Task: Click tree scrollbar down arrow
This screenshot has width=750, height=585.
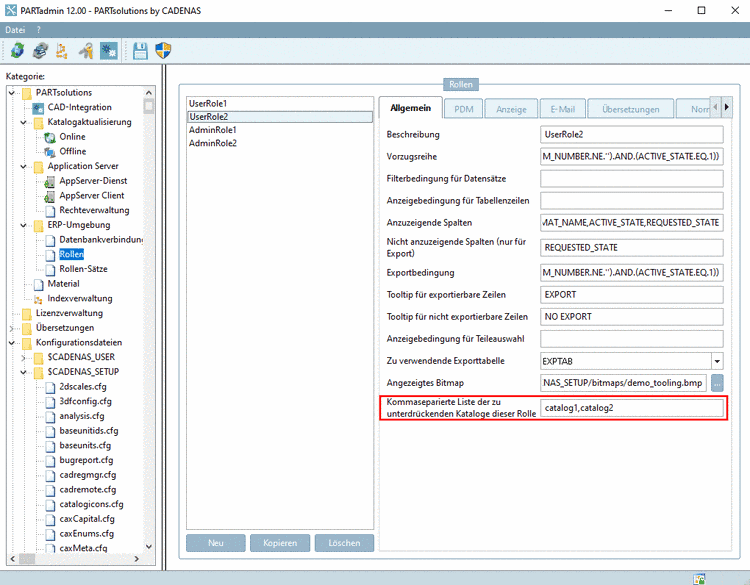Action: click(x=149, y=546)
